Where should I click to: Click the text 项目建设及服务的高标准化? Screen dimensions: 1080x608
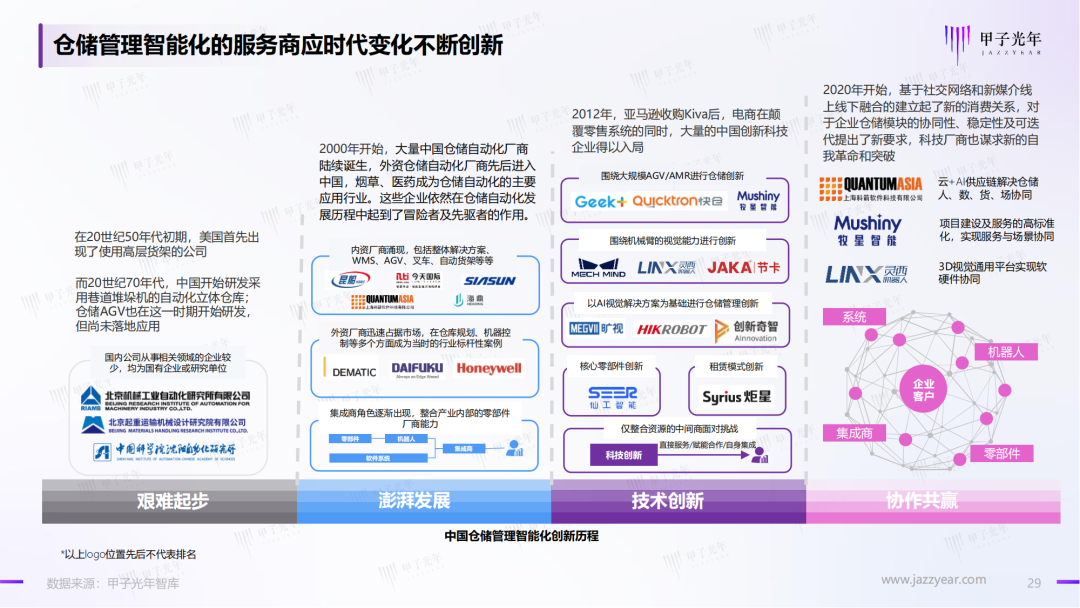pos(996,229)
